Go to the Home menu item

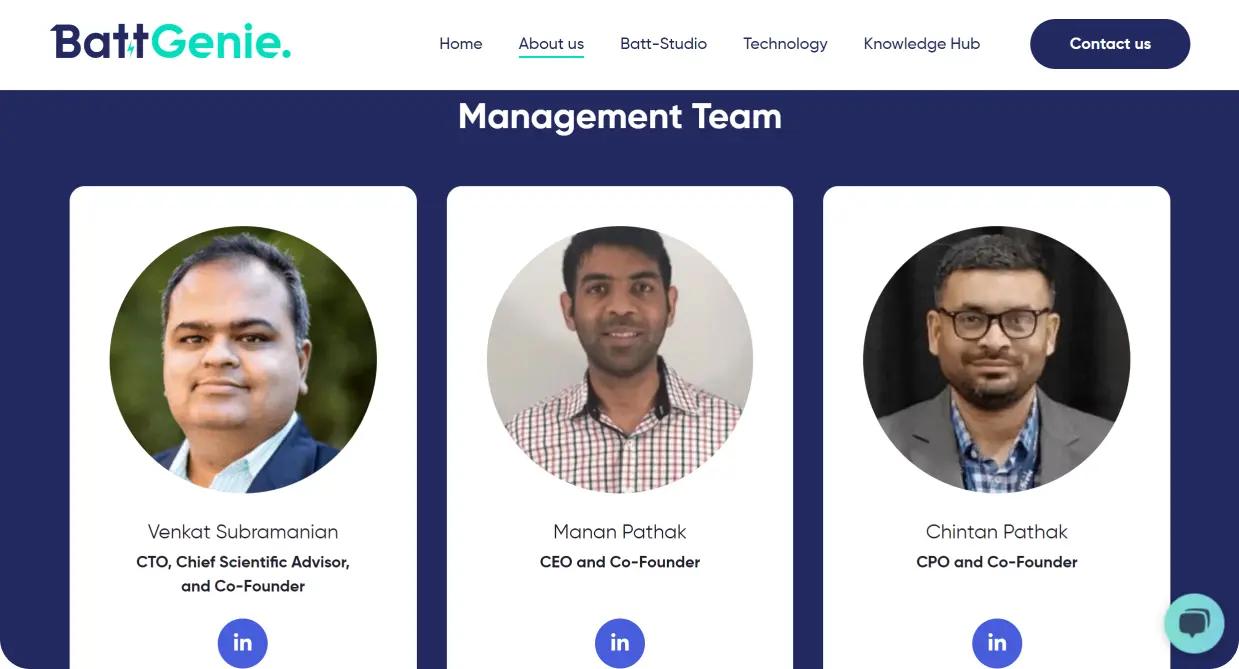[461, 44]
